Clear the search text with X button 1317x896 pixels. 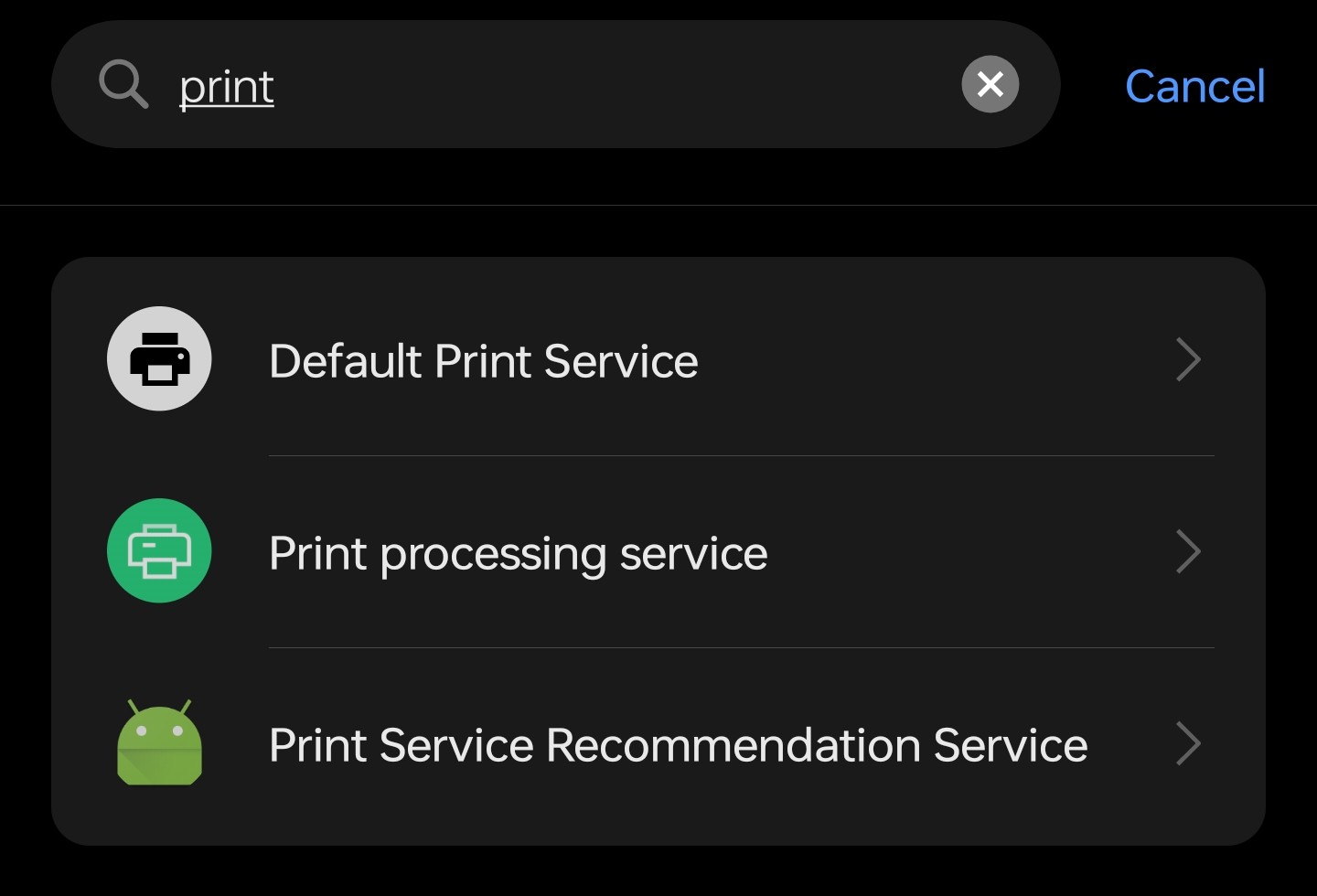click(x=990, y=84)
